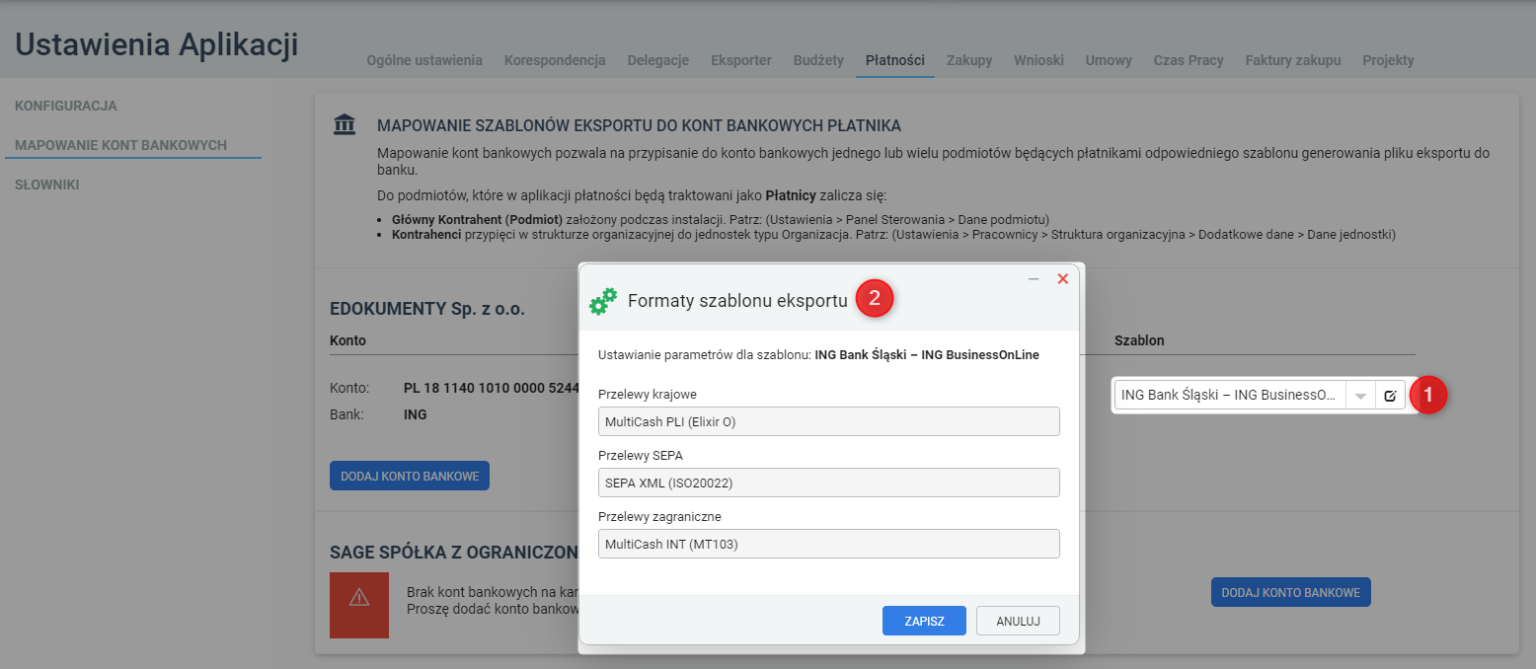
Task: Click the edit template icon next to ING dropdown
Action: pos(1390,396)
